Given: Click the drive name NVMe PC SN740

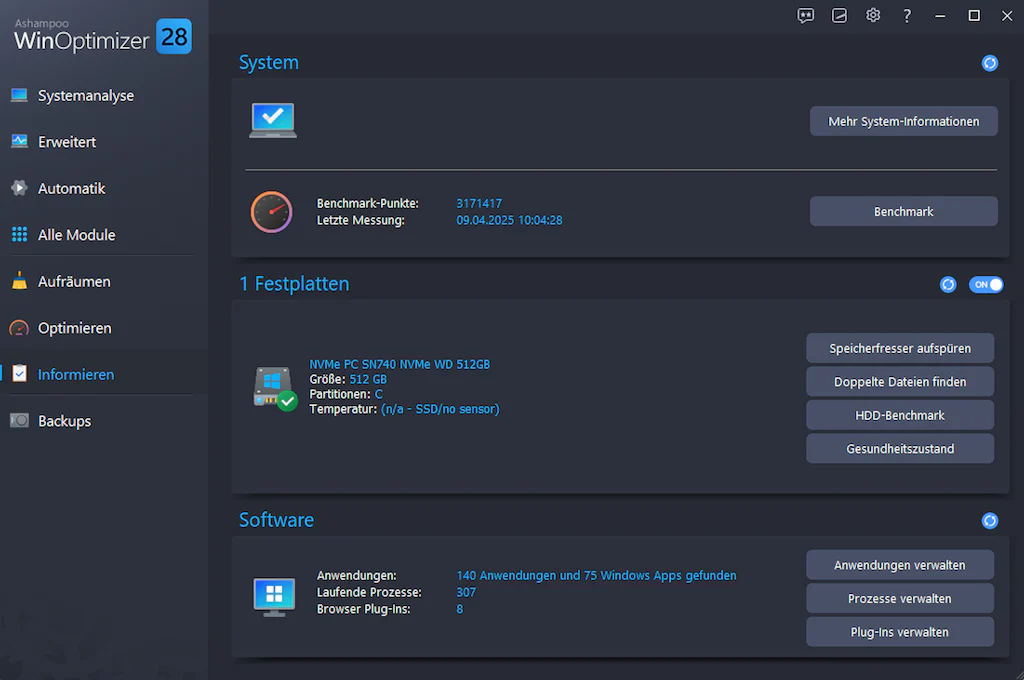Looking at the screenshot, I should pyautogui.click(x=400, y=364).
